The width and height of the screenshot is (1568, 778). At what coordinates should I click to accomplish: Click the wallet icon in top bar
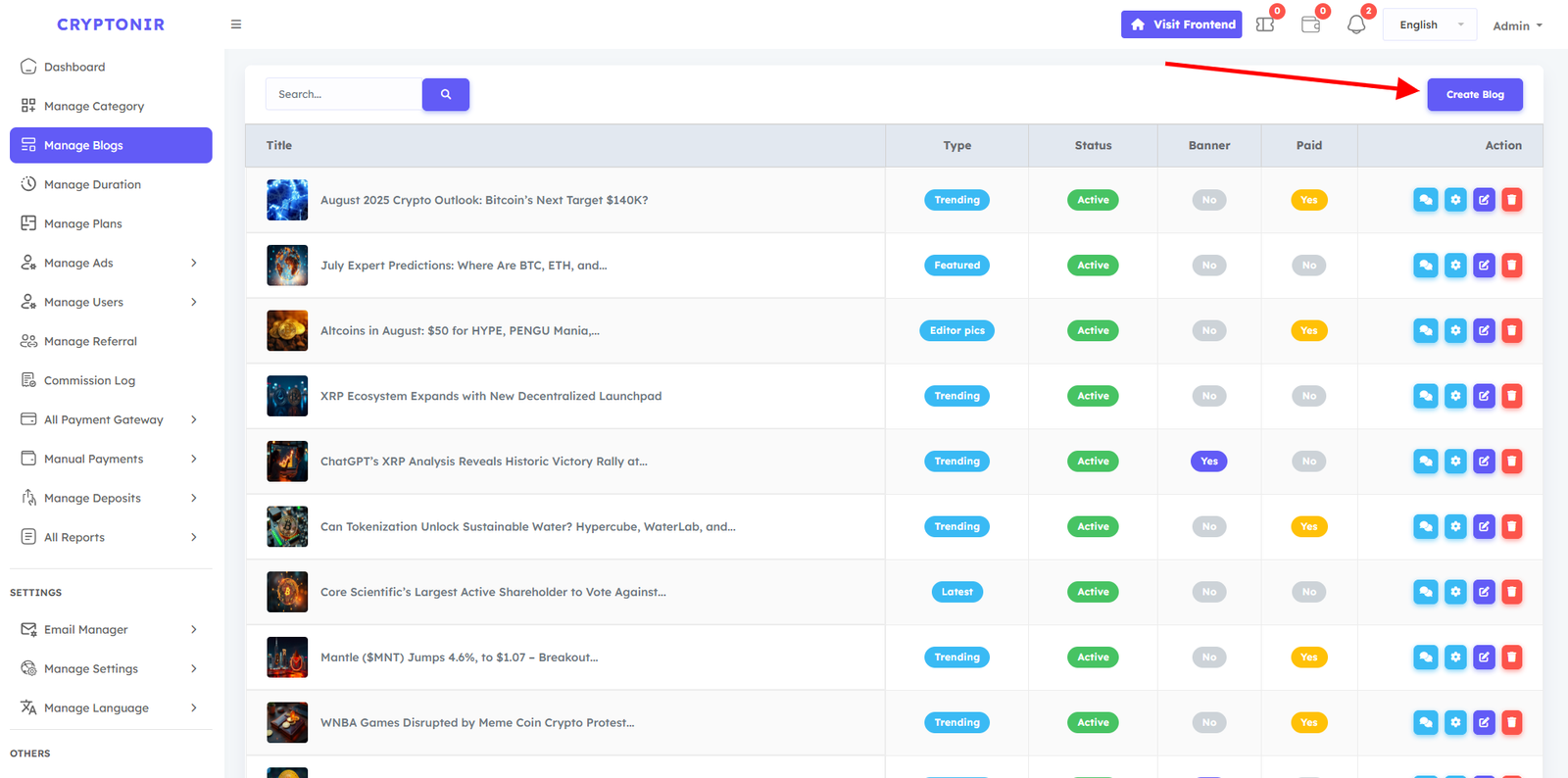(1310, 24)
